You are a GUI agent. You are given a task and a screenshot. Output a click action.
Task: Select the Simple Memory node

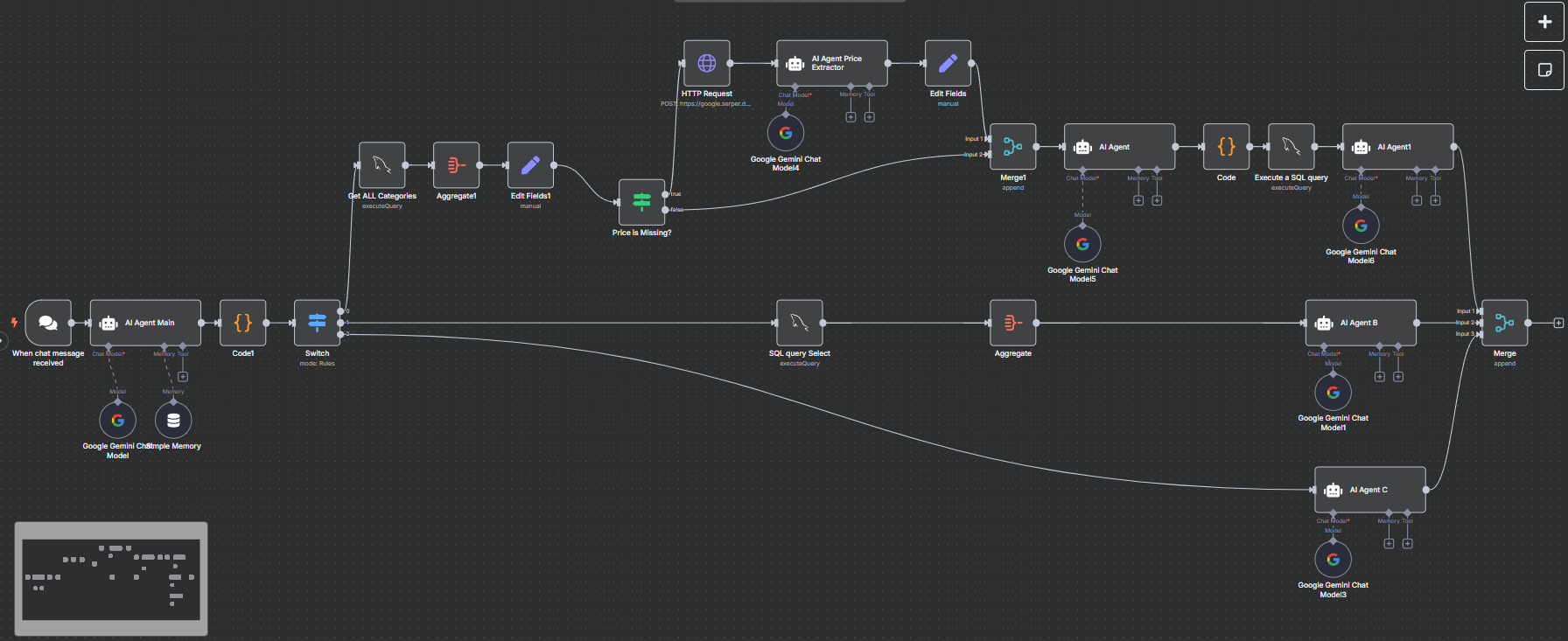pyautogui.click(x=173, y=421)
